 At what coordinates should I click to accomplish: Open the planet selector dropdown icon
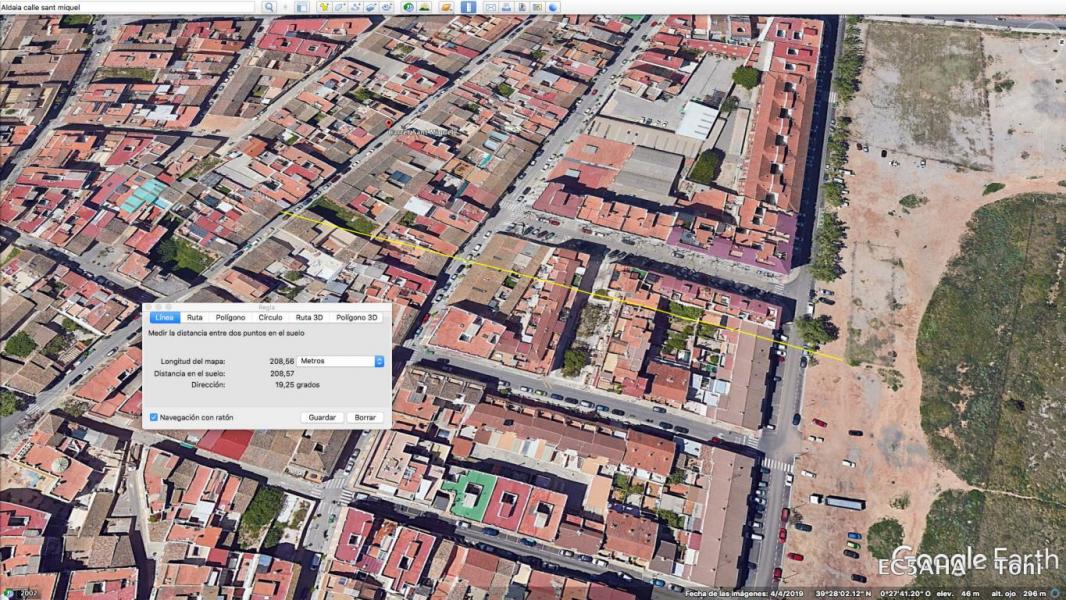point(446,7)
